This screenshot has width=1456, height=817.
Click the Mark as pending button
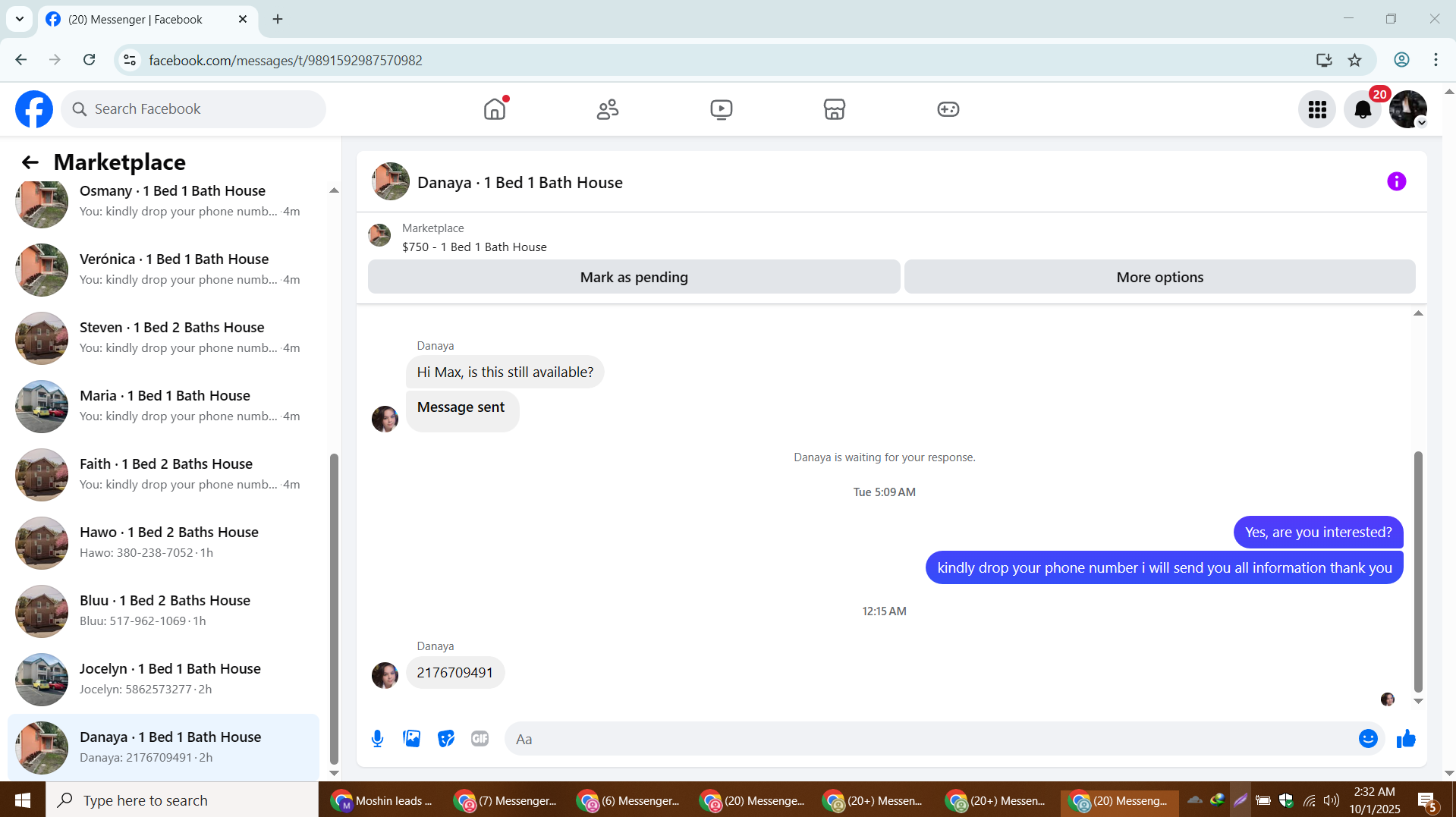click(x=634, y=277)
